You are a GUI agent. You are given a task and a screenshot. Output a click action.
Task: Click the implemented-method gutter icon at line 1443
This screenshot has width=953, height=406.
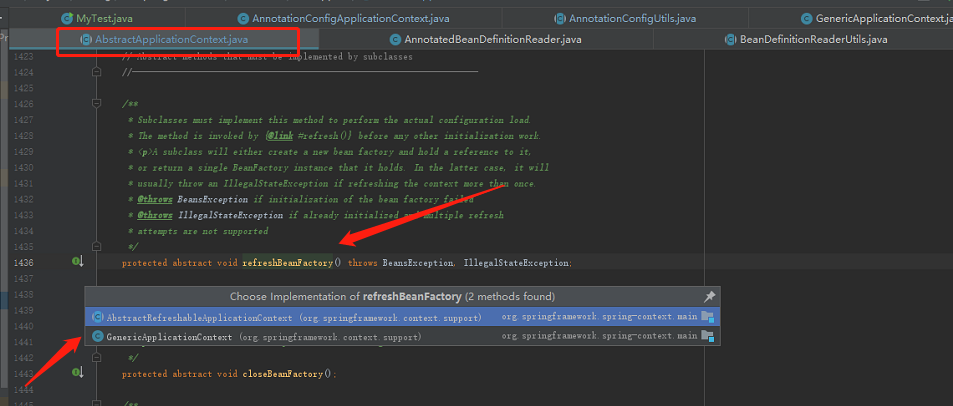[x=78, y=373]
